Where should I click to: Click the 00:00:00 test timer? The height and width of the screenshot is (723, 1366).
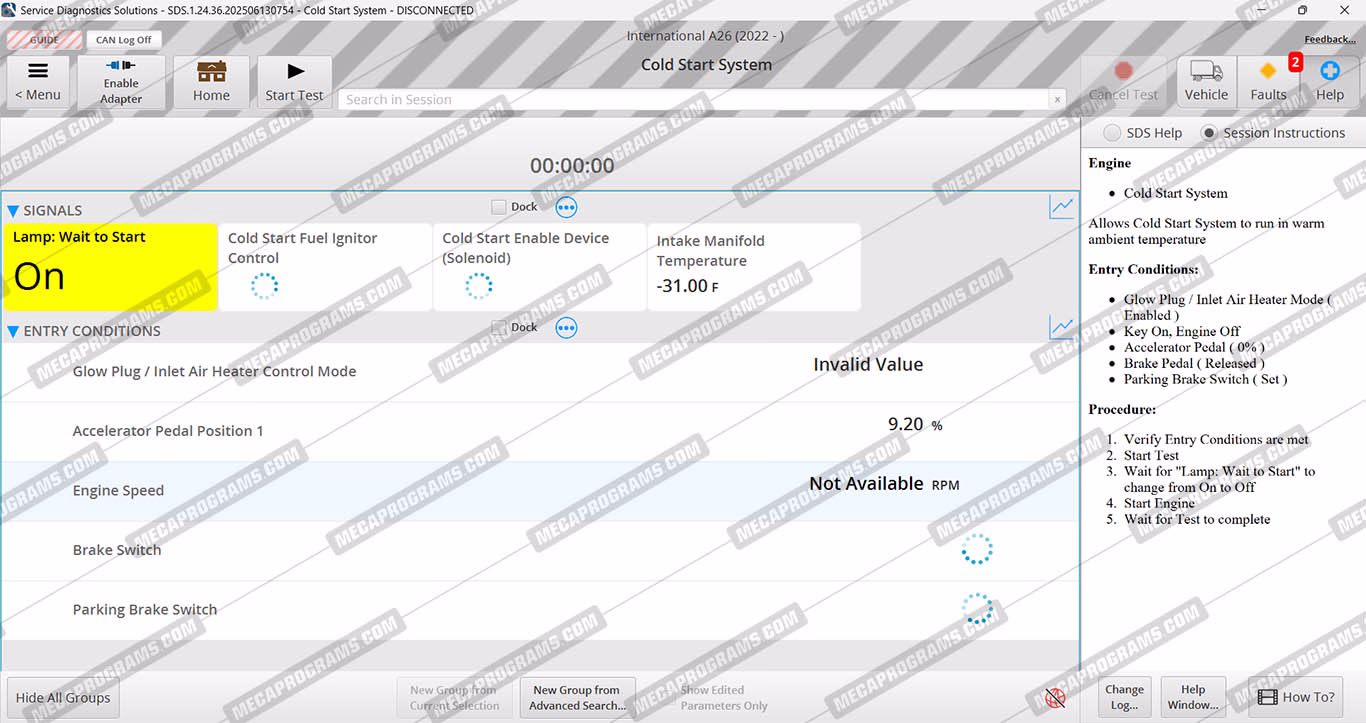(572, 166)
